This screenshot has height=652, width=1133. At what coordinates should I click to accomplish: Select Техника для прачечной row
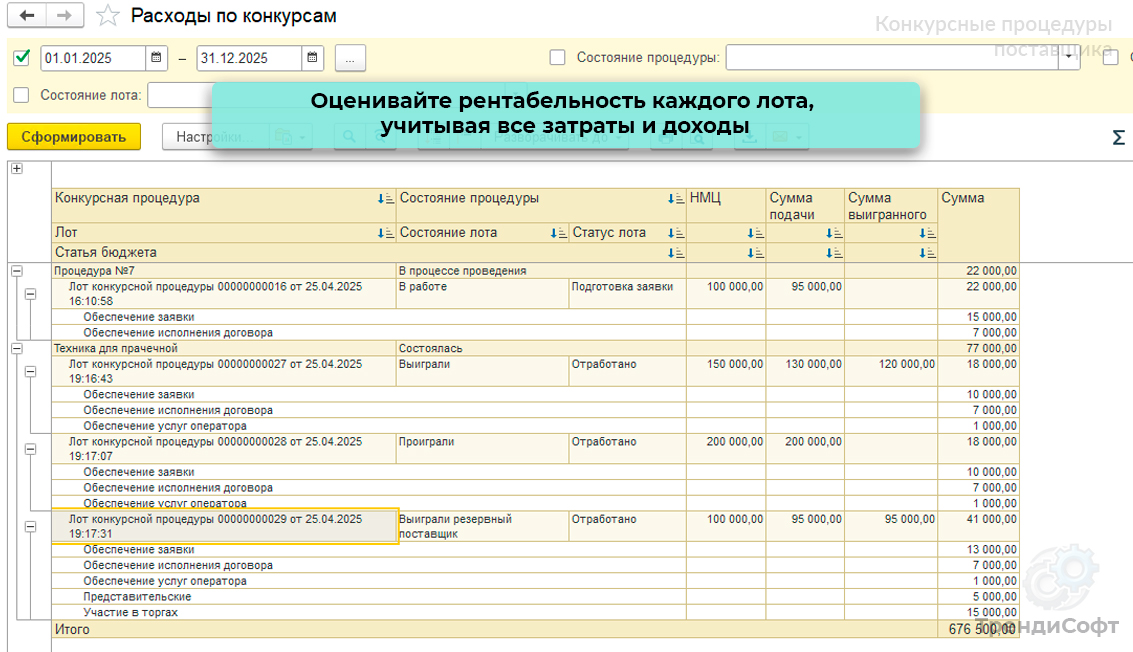535,348
